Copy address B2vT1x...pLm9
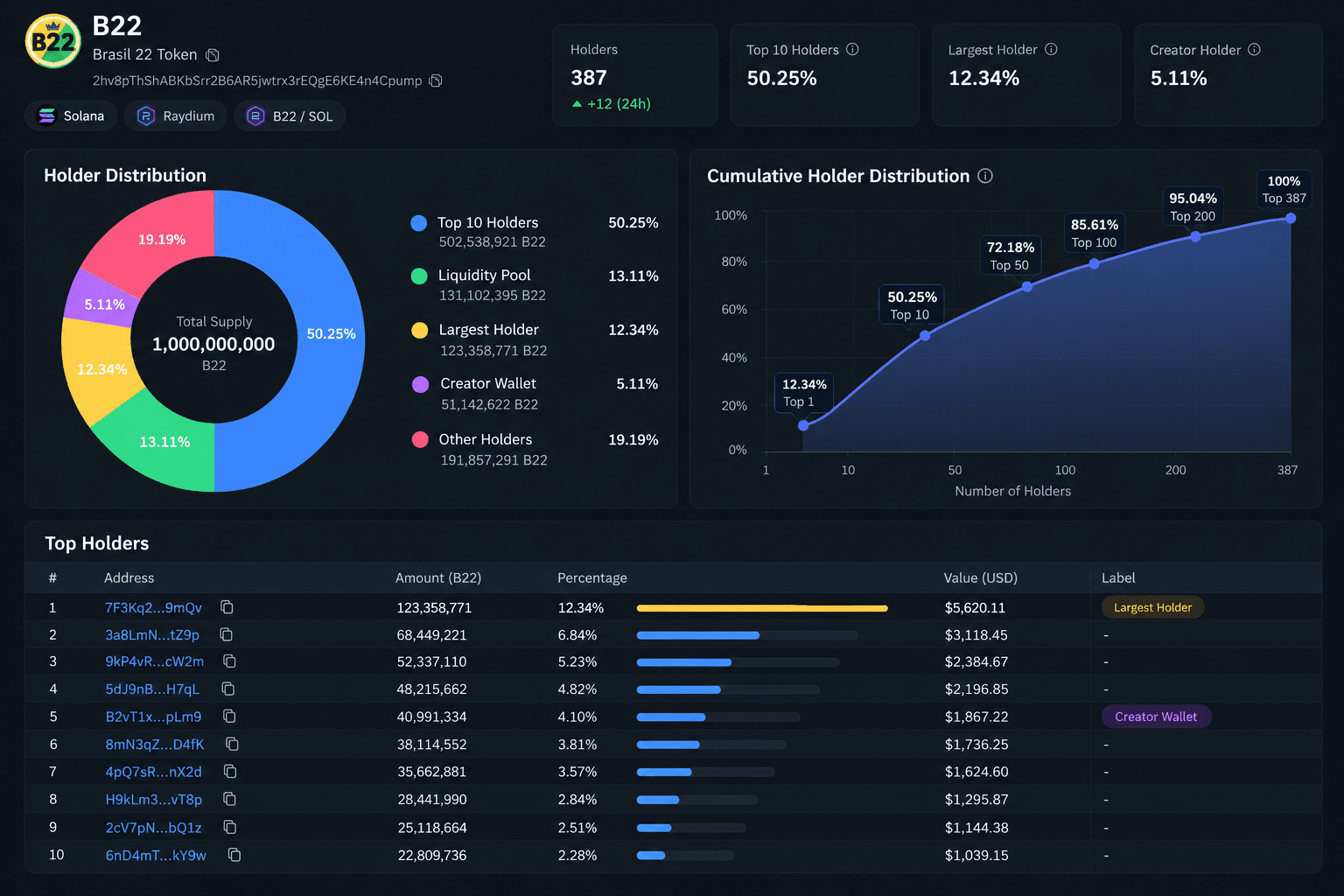The image size is (1344, 896). tap(229, 717)
